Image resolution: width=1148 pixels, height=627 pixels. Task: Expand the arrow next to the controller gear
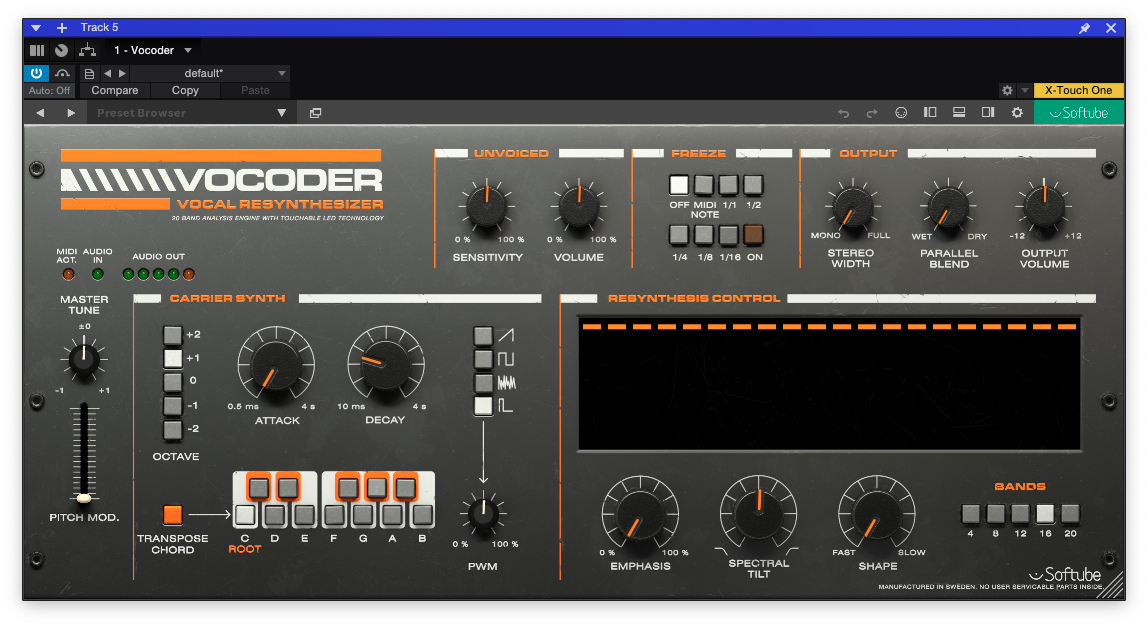[1024, 90]
